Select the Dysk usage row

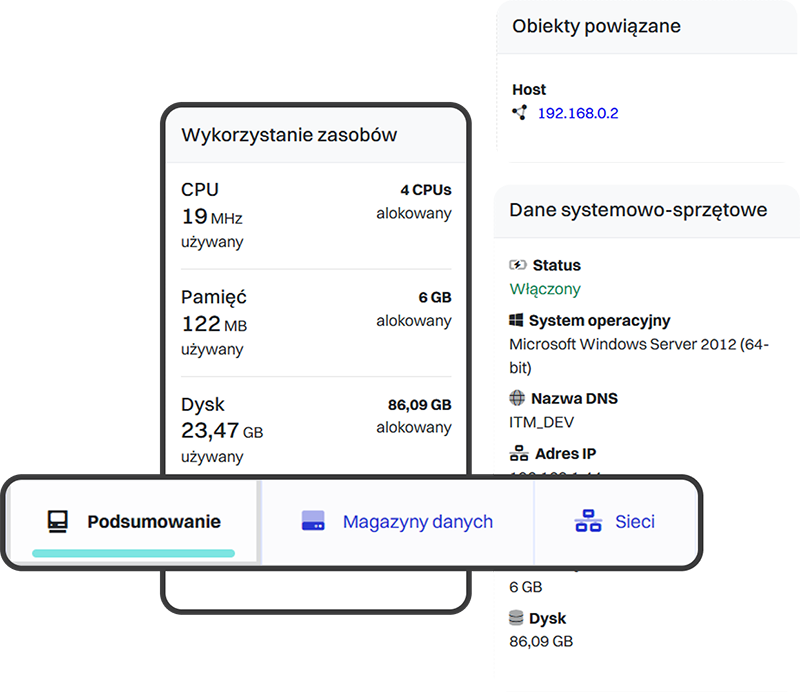tap(316, 430)
